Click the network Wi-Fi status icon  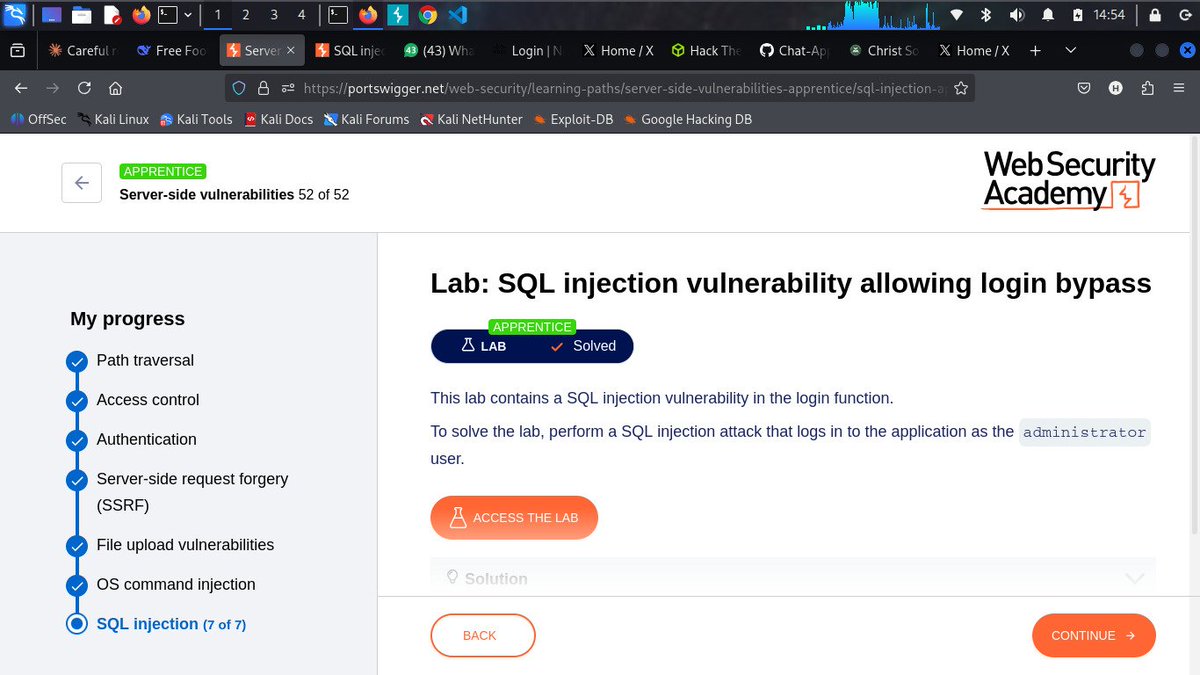(955, 14)
